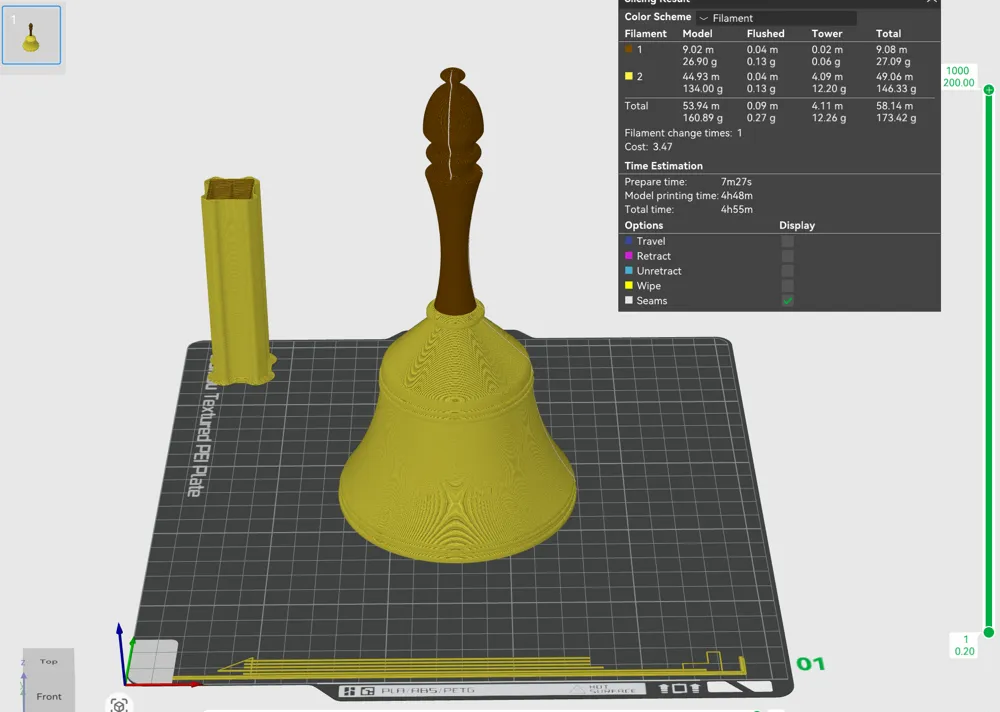
Task: Click yellow color swatch of filament 2
Action: [x=629, y=76]
